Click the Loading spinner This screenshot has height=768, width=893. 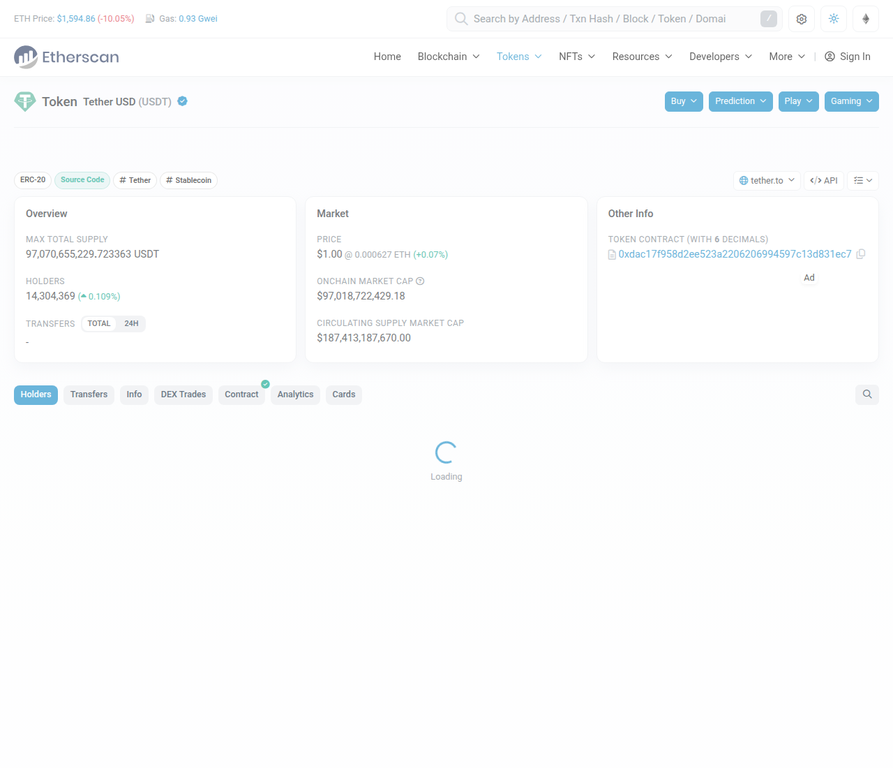[446, 453]
